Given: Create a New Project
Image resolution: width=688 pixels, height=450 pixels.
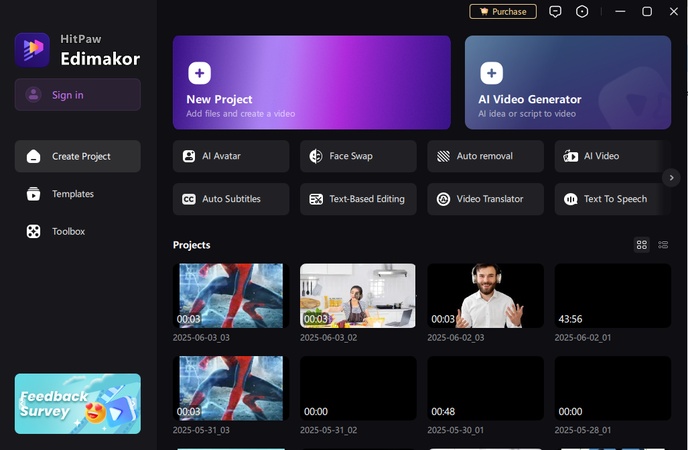Looking at the screenshot, I should (x=311, y=83).
